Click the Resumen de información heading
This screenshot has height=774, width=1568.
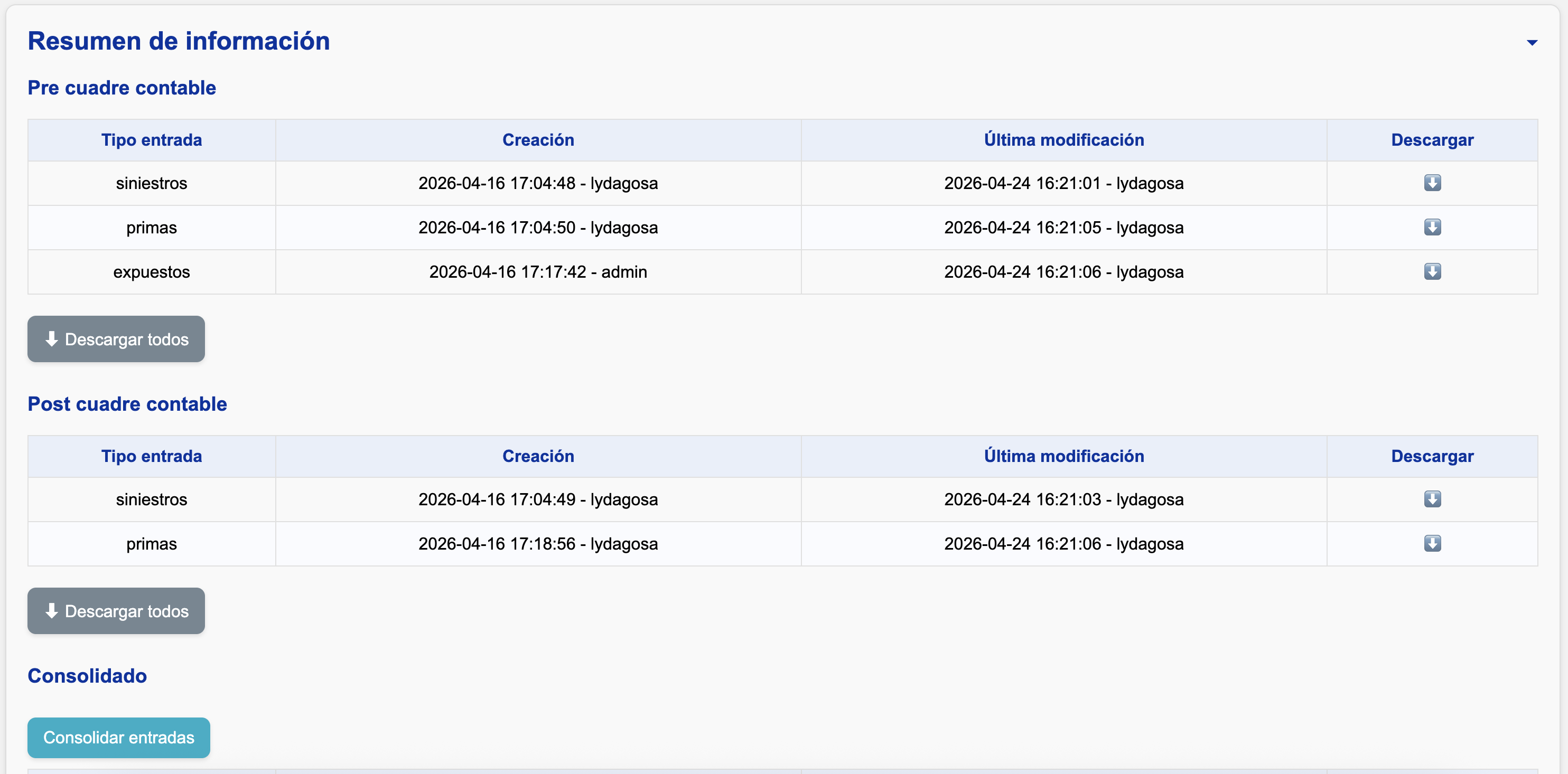pos(179,41)
